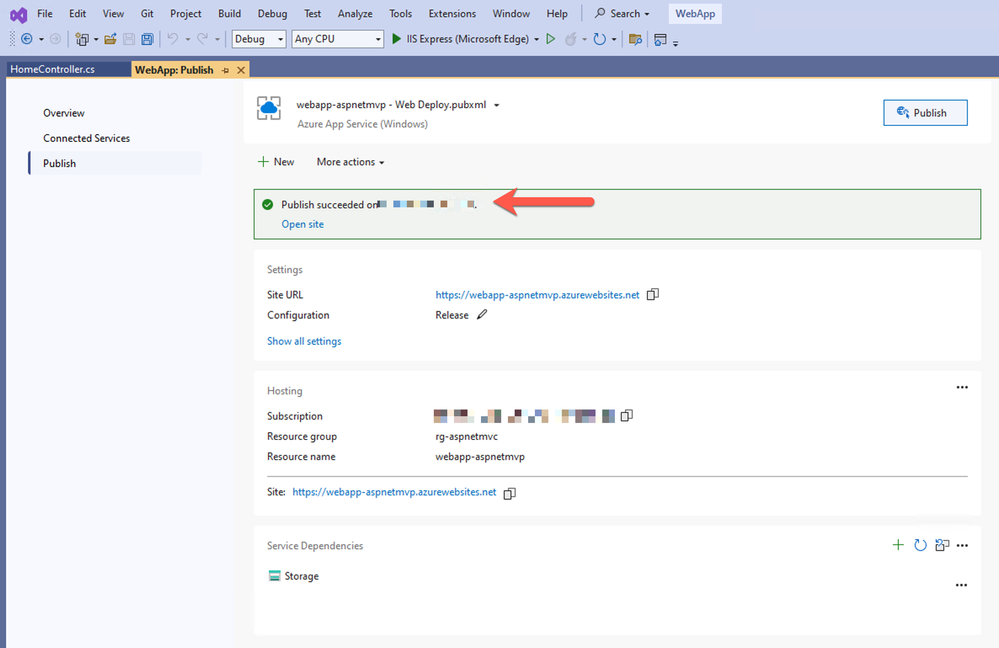The width and height of the screenshot is (999, 648).
Task: Expand the New Project dropdown arrow
Action: 96,40
